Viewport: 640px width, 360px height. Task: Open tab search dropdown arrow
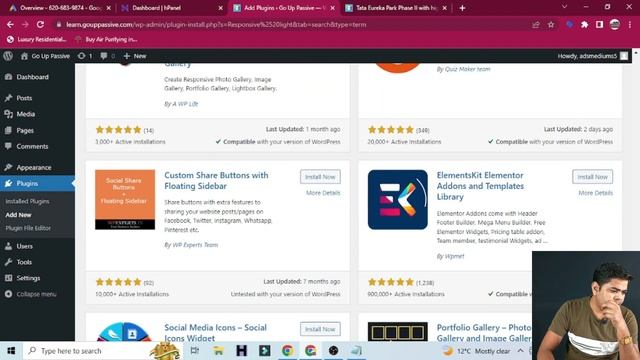coord(564,7)
